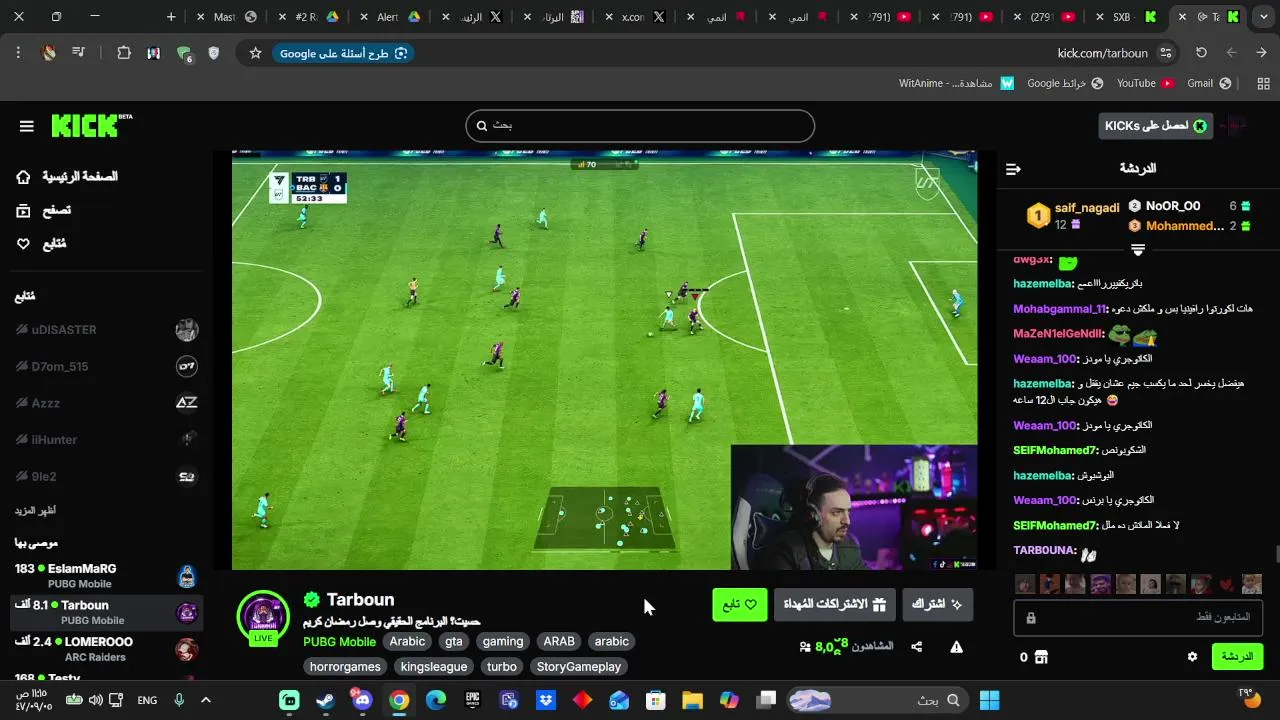
Task: Select the StoryGameplay stream tag
Action: click(579, 667)
